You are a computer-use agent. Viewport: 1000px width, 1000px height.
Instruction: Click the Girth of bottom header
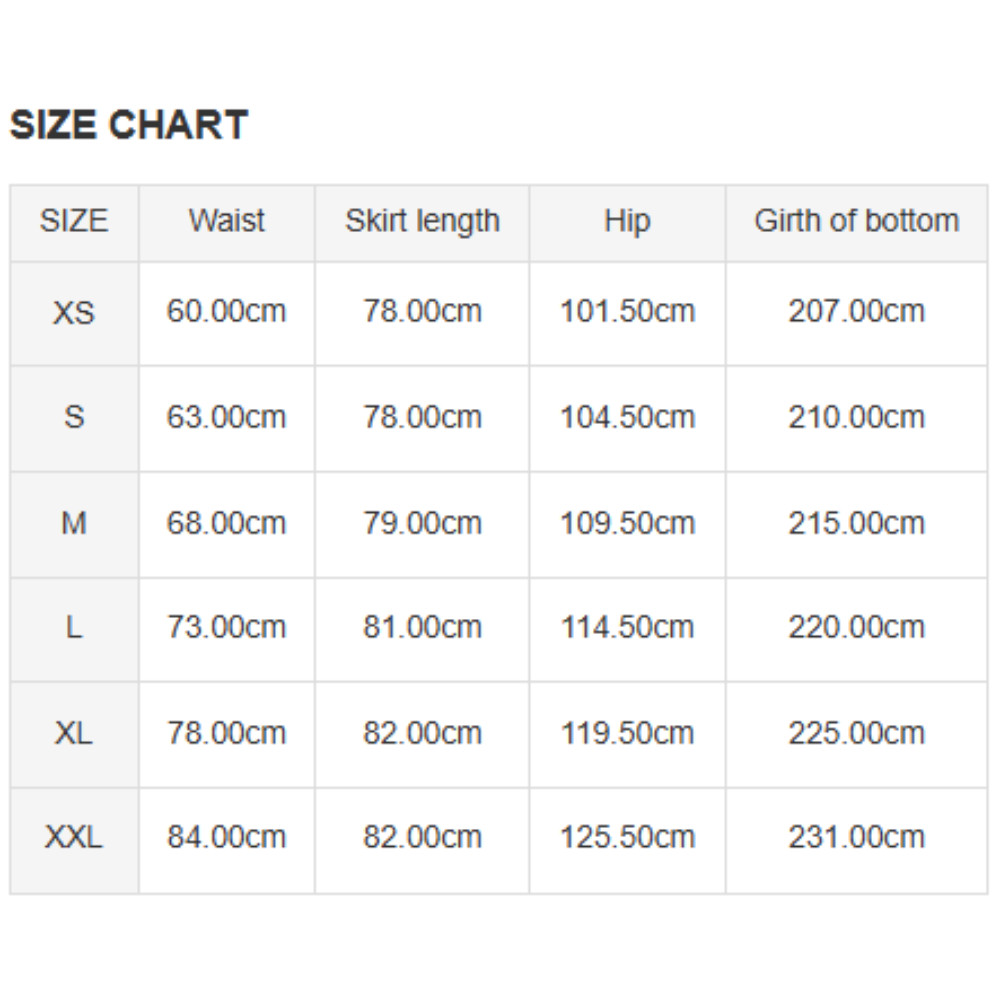[856, 221]
